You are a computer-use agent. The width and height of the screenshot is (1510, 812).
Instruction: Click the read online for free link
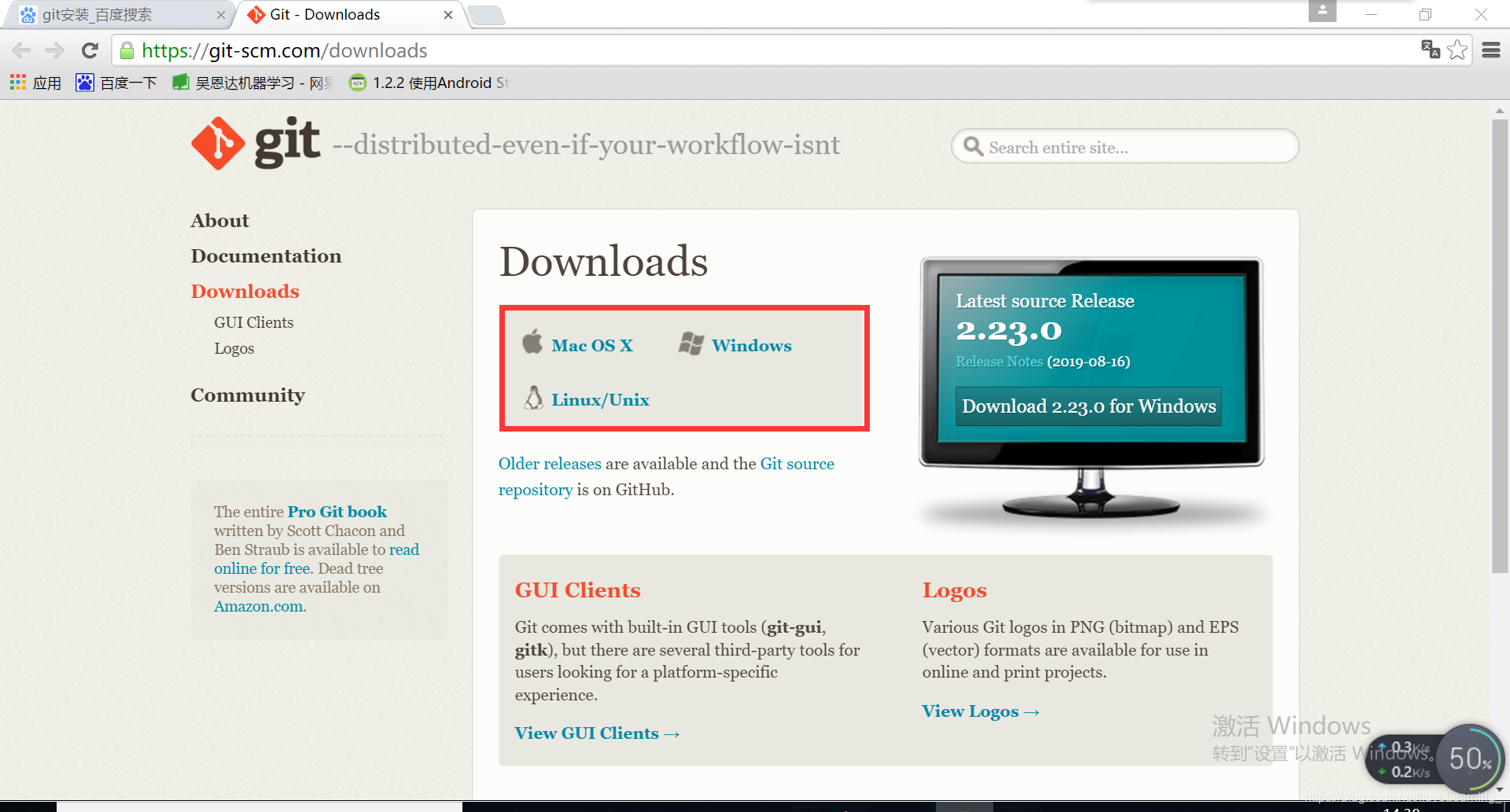tap(263, 568)
